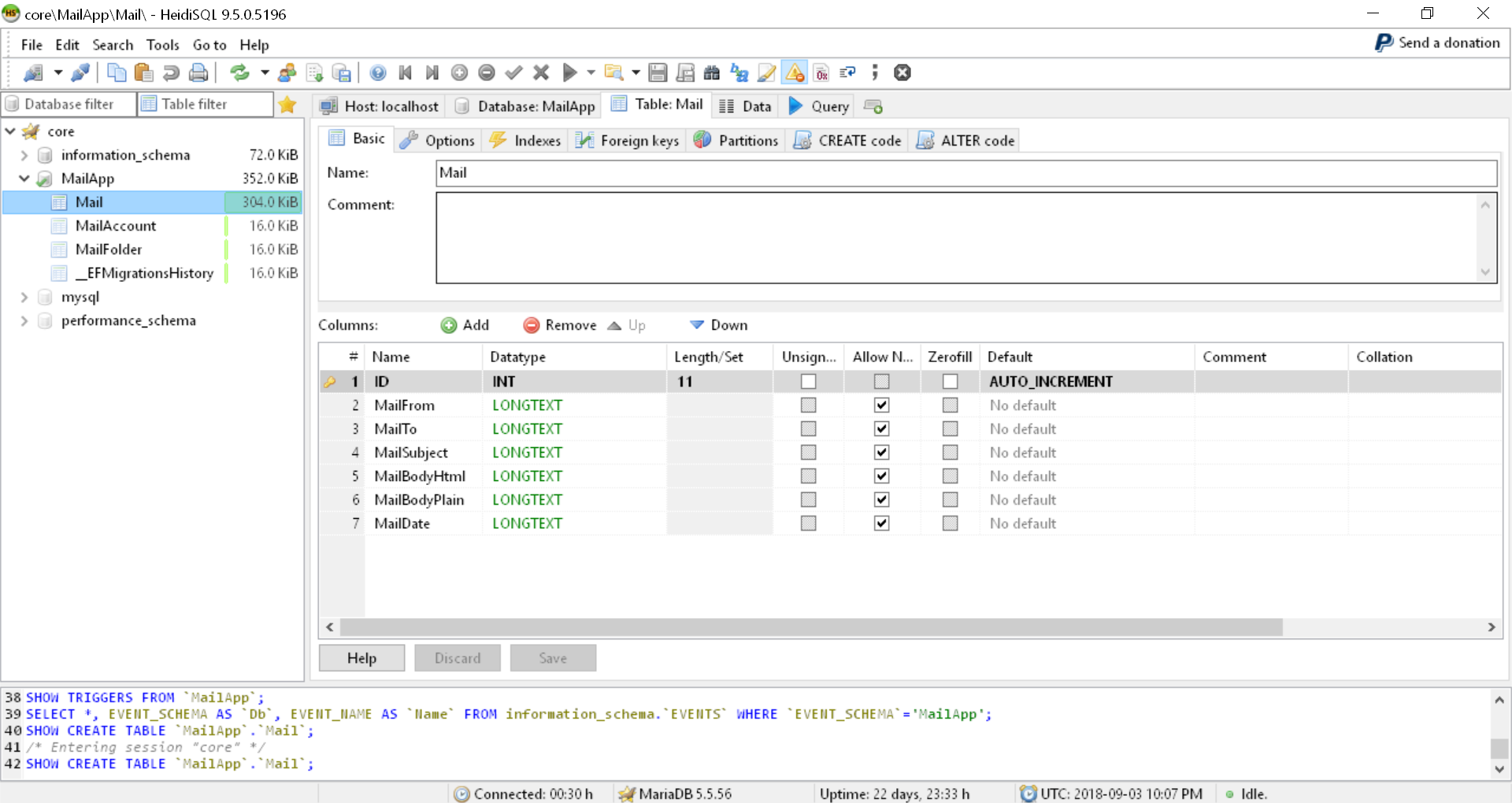The width and height of the screenshot is (1512, 803).
Task: Open the File menu
Action: click(x=31, y=45)
